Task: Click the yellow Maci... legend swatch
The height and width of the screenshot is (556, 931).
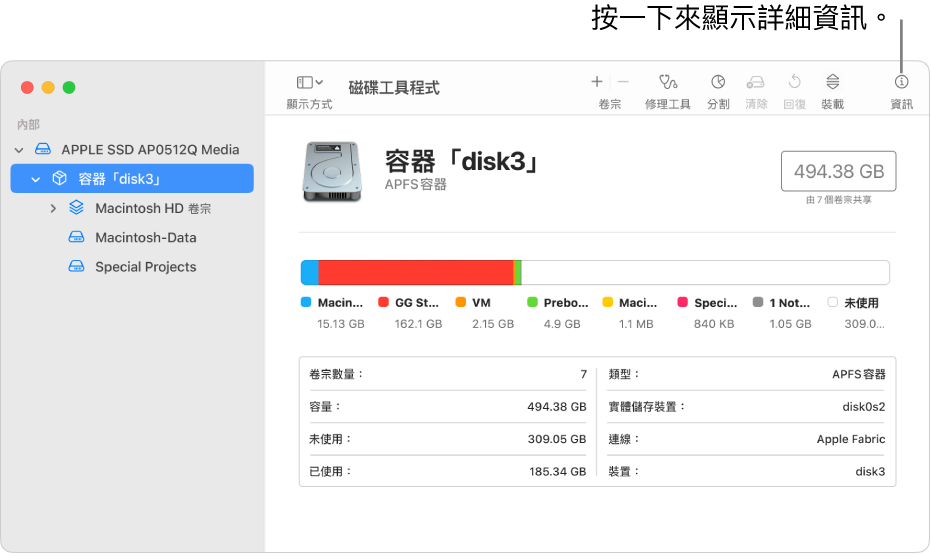Action: [x=607, y=302]
